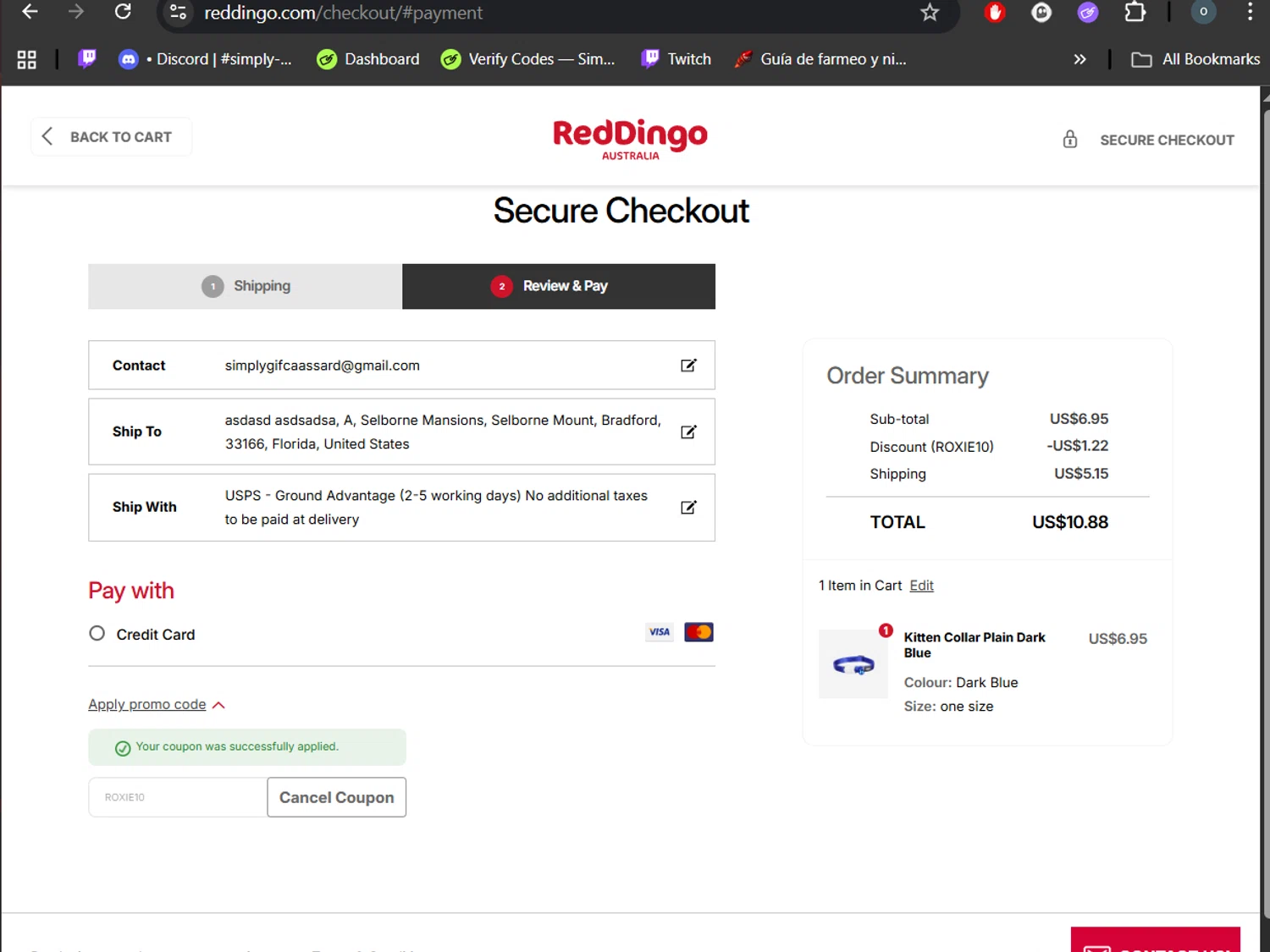Image resolution: width=1270 pixels, height=952 pixels.
Task: Open the Discord #simply bookmark
Action: (205, 59)
